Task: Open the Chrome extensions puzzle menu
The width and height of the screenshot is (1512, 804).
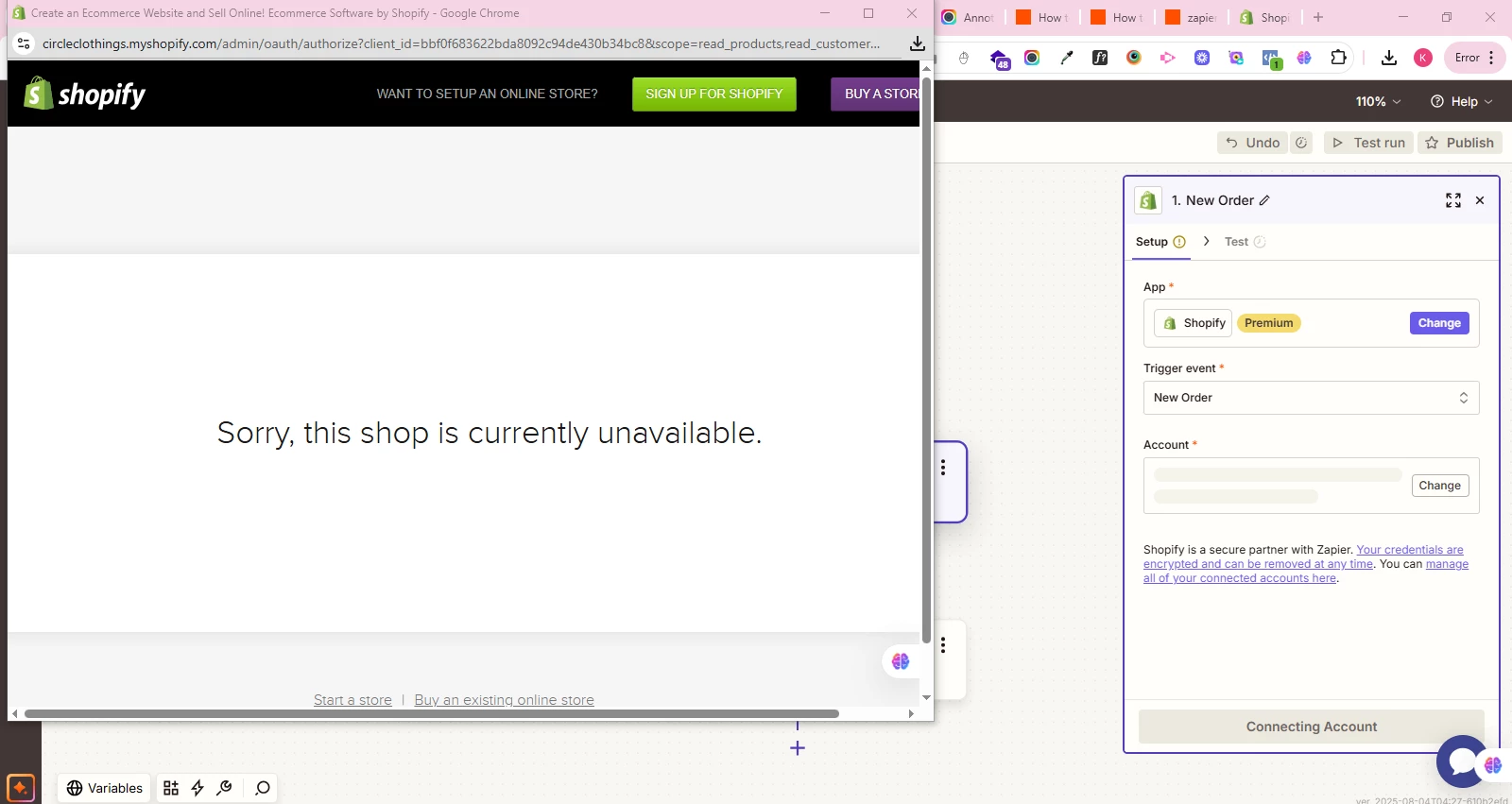Action: click(x=1338, y=58)
